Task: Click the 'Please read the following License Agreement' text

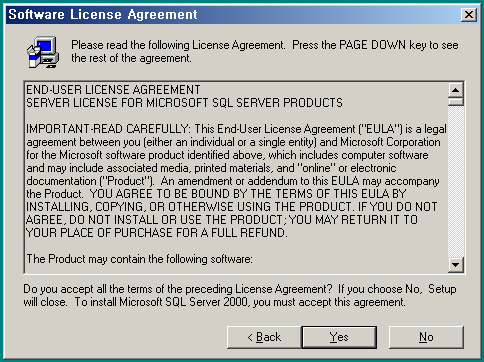Action: [x=178, y=45]
